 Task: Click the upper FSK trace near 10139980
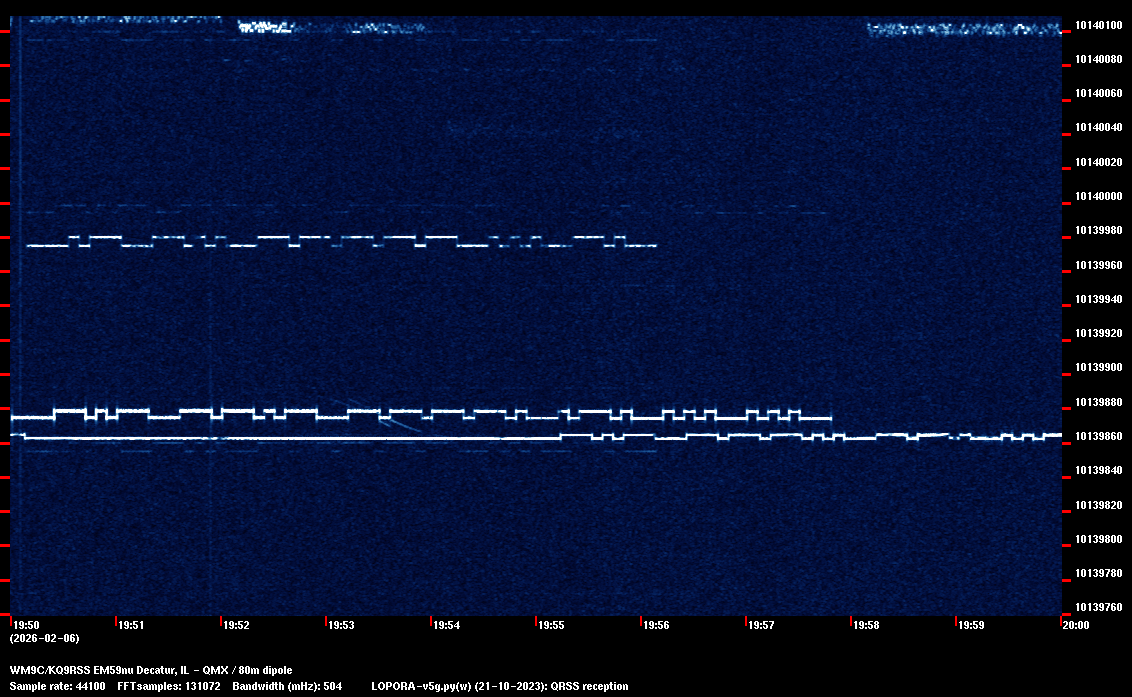click(340, 241)
